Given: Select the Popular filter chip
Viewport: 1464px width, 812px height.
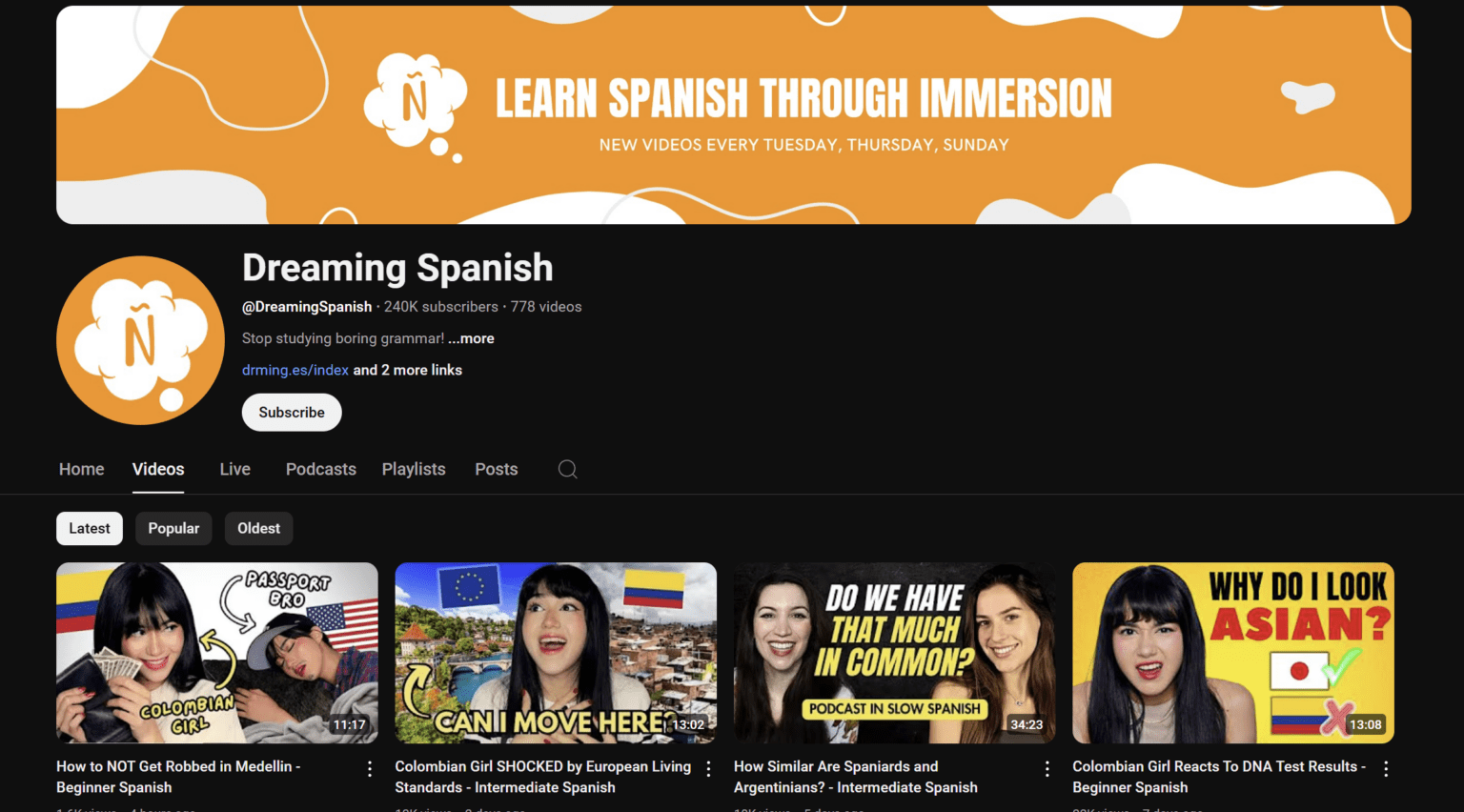Looking at the screenshot, I should [x=173, y=528].
